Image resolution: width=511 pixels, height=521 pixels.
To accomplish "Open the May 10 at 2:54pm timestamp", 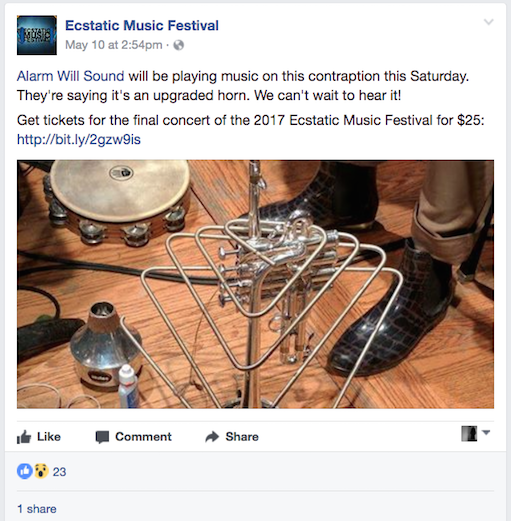I will (x=114, y=45).
